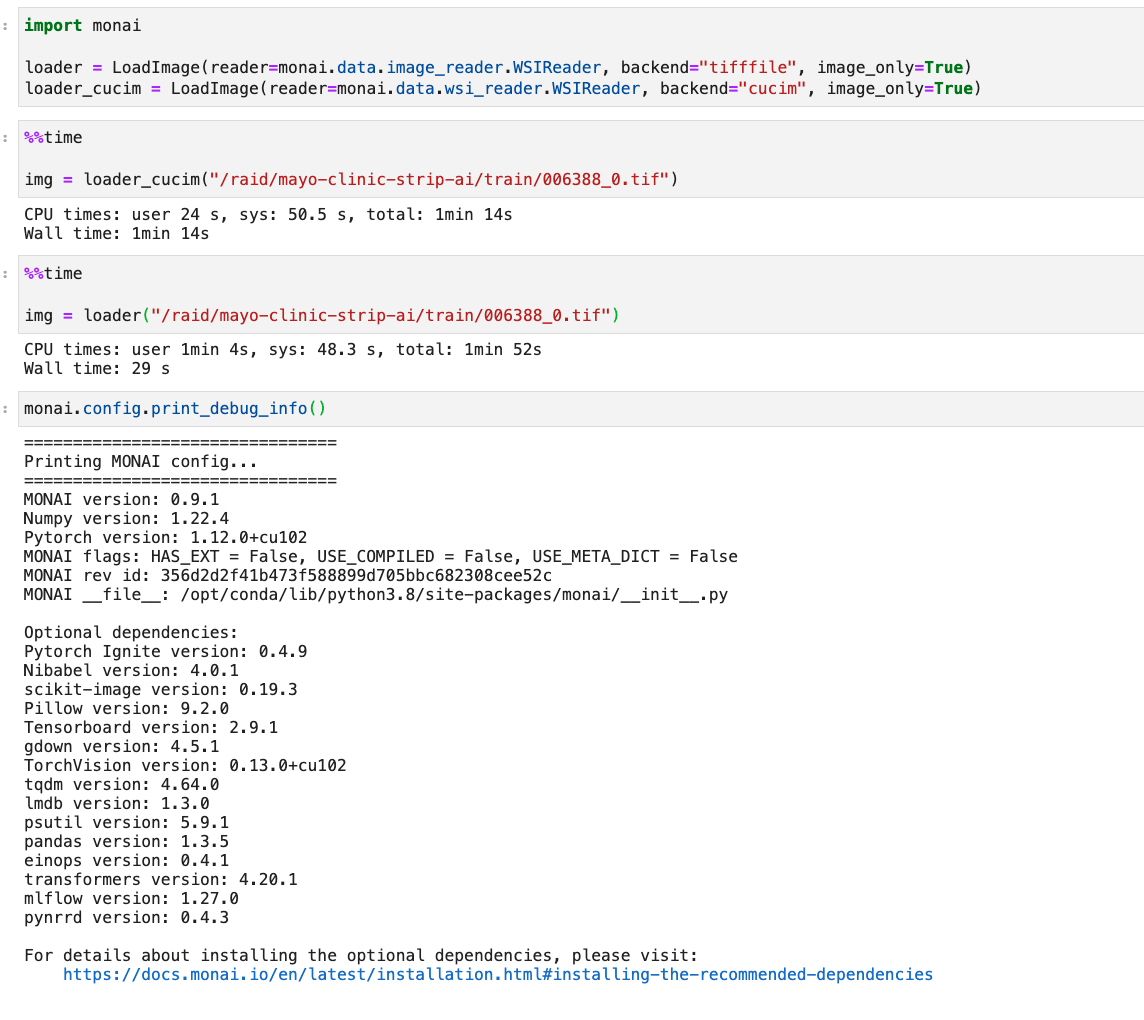Click 'transformers version: 4.20.1' line
Screen dimensions: 1144x1020
[161, 879]
